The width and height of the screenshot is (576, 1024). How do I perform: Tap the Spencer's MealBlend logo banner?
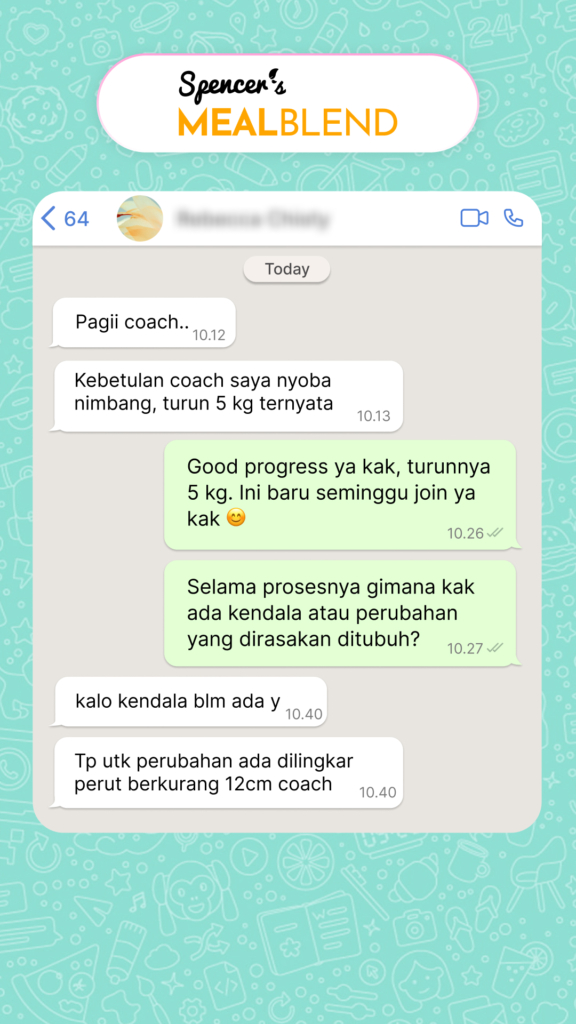click(288, 103)
